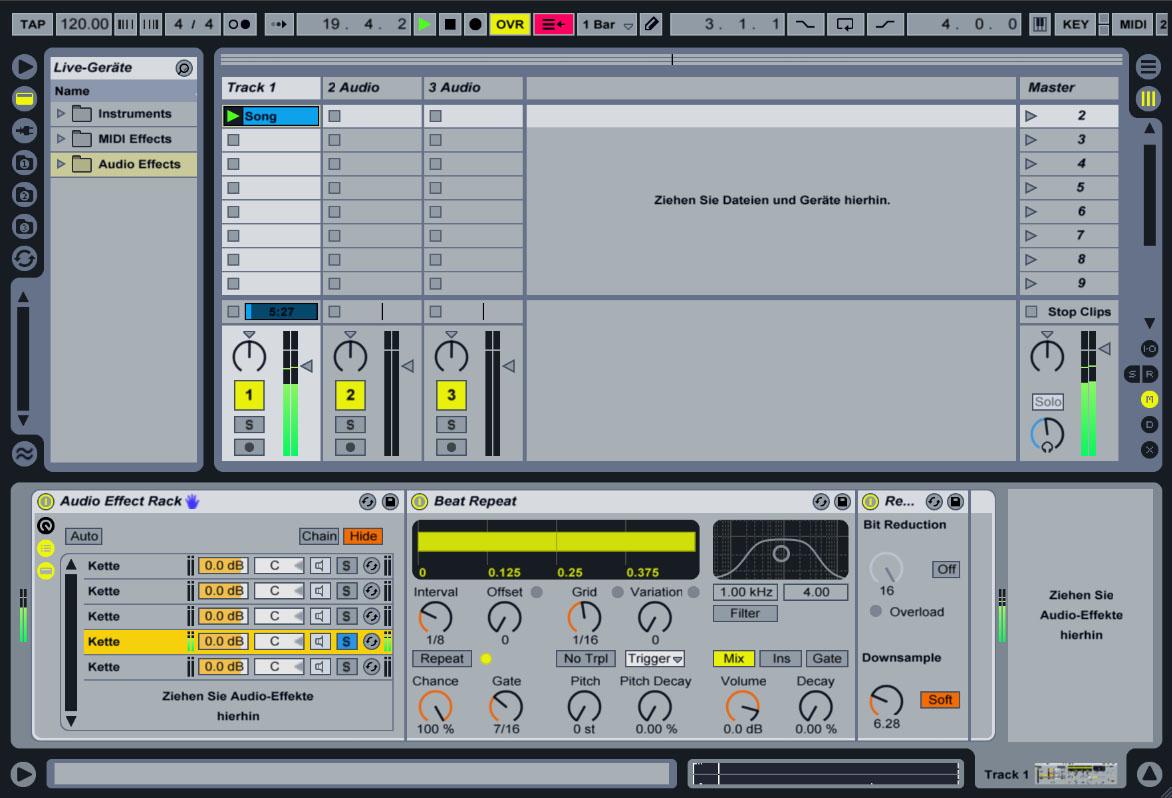Click the Master Solo cue button
This screenshot has height=798, width=1172.
pyautogui.click(x=1047, y=402)
